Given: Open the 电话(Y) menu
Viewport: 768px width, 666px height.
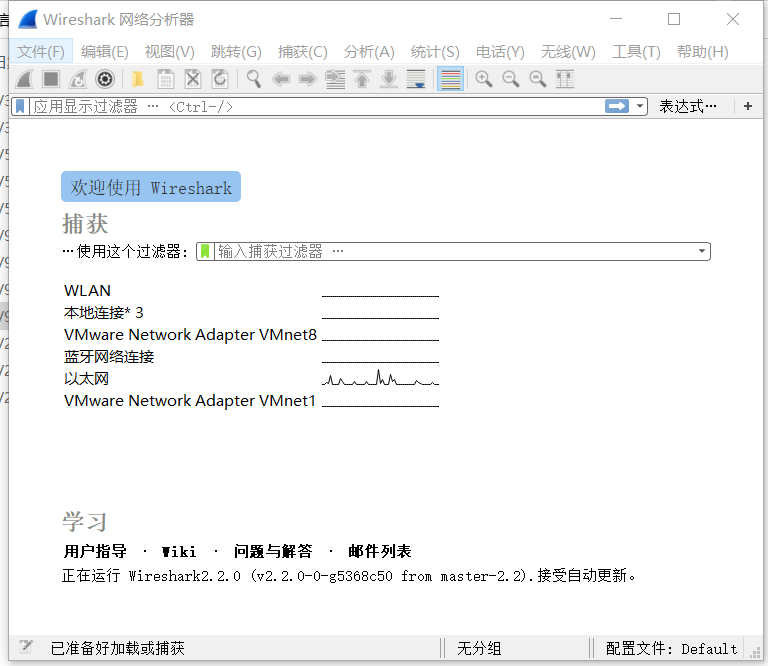Looking at the screenshot, I should (500, 51).
